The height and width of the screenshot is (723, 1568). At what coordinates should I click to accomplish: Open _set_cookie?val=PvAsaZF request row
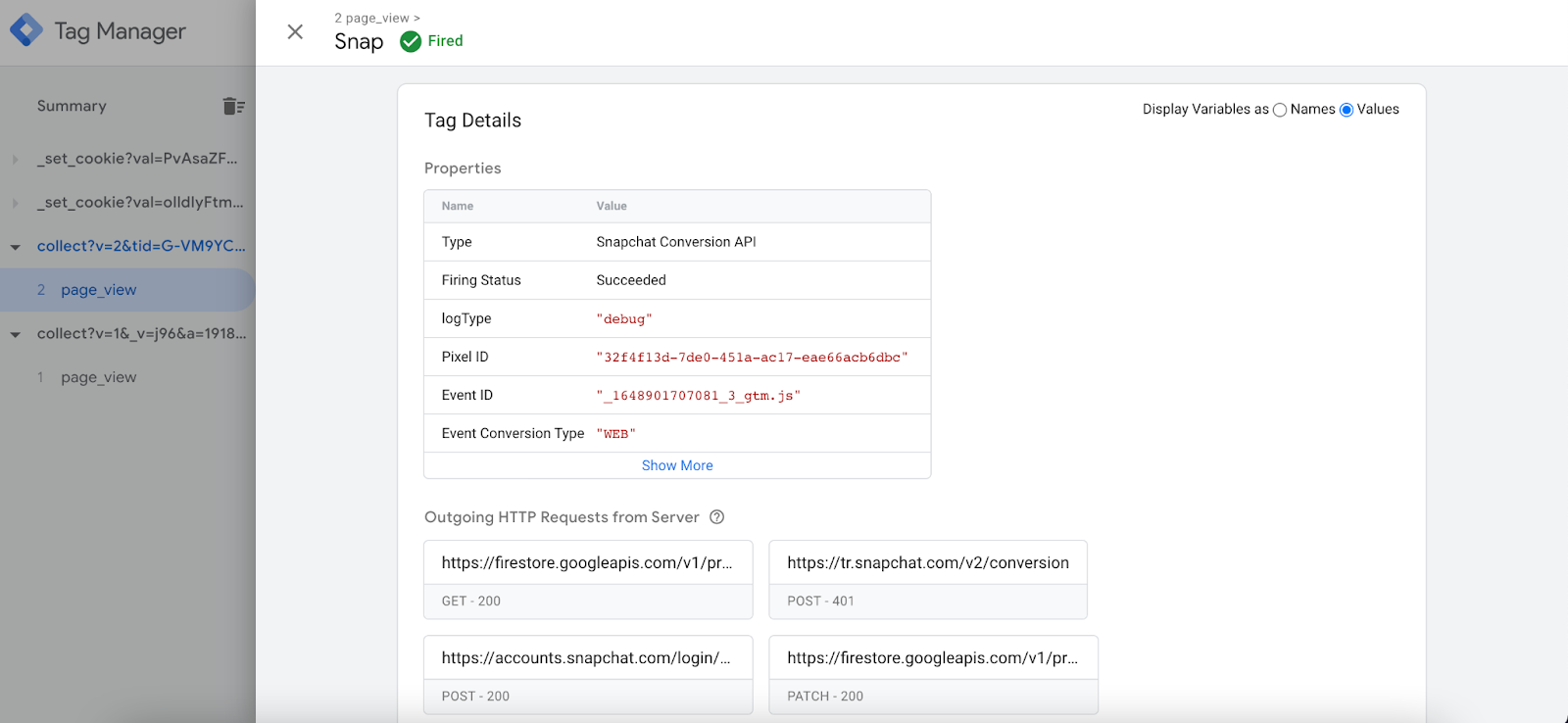[x=137, y=159]
